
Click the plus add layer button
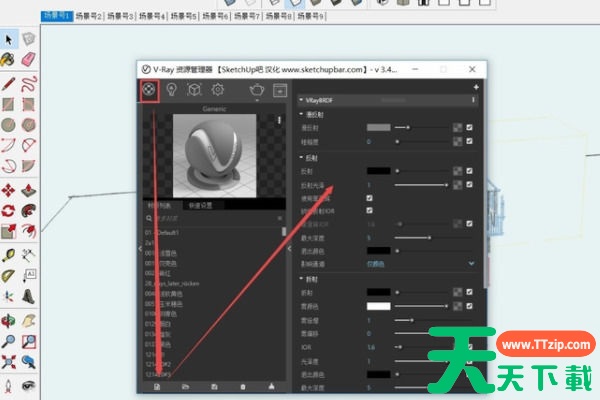pos(476,87)
